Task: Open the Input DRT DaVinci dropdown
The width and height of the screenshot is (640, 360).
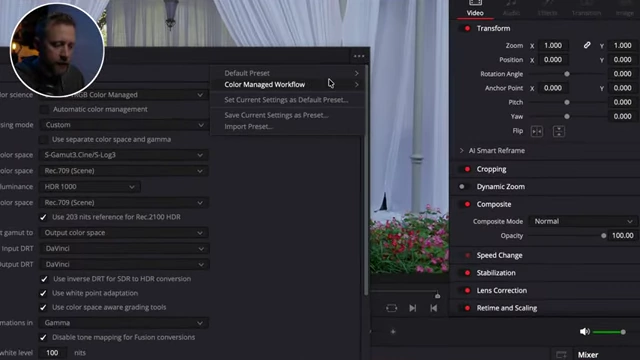Action: (124, 249)
